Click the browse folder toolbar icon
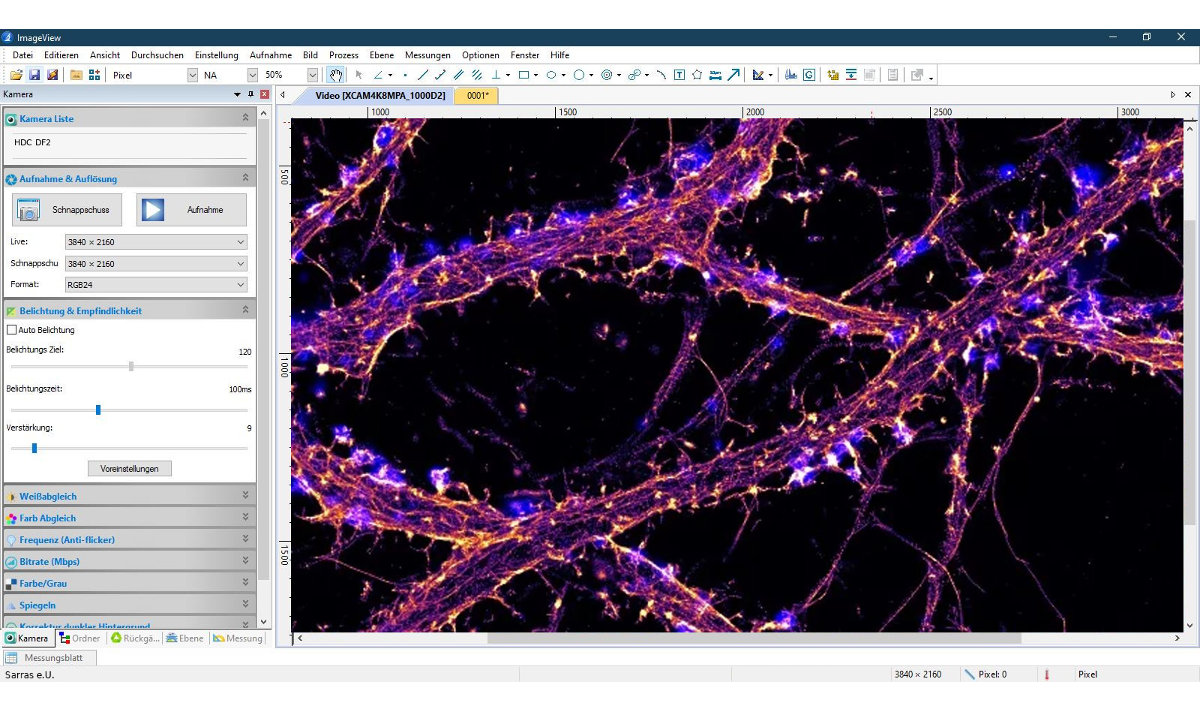 (76, 74)
